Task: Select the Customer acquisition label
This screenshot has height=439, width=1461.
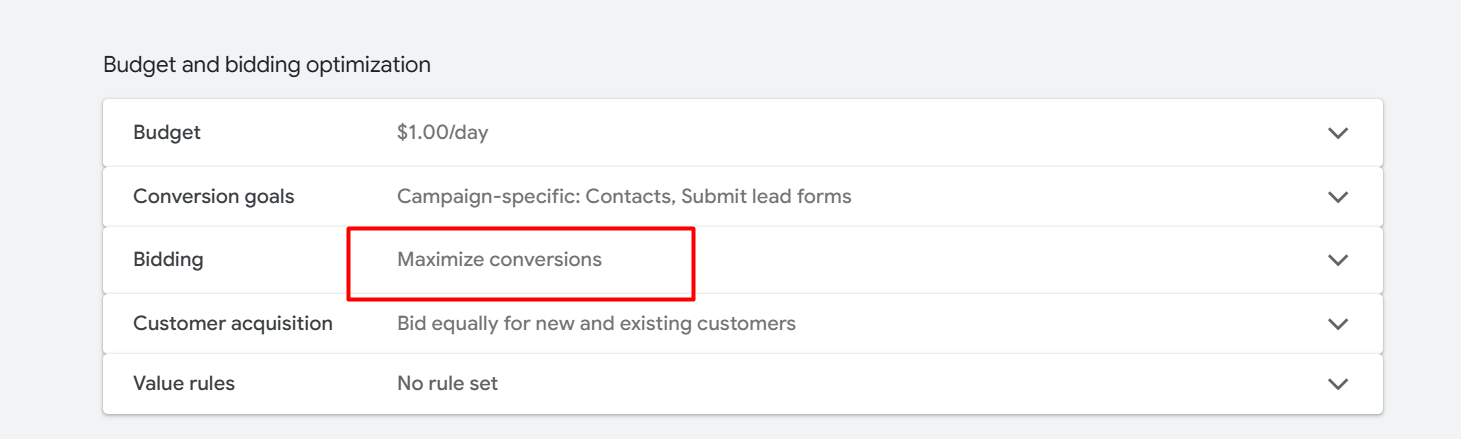Action: click(x=232, y=324)
